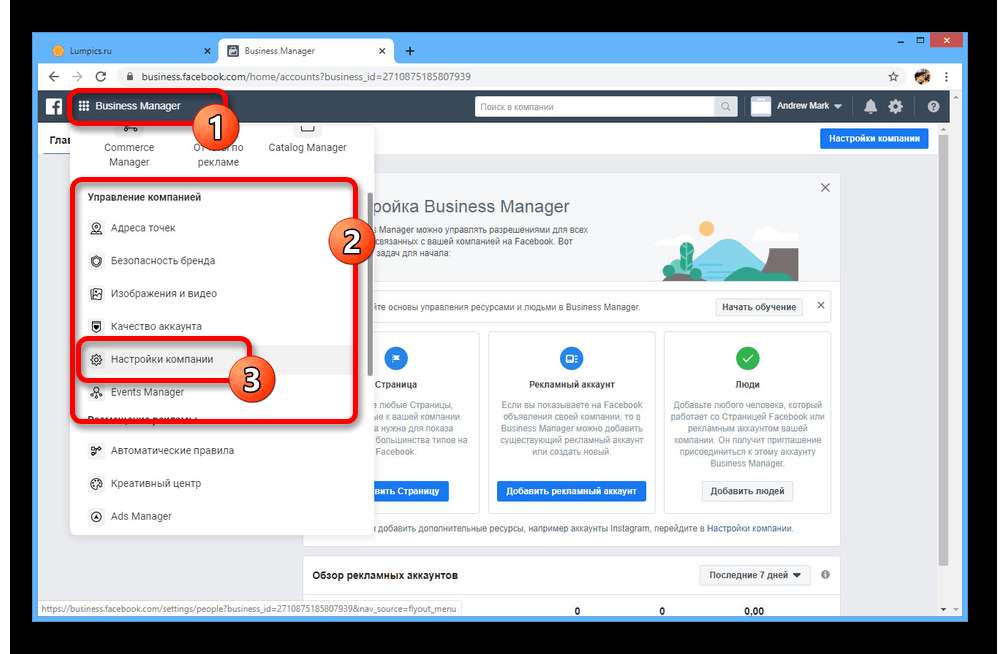Select Безопасность бренда in the menu
The image size is (1000, 654).
pyautogui.click(x=163, y=261)
